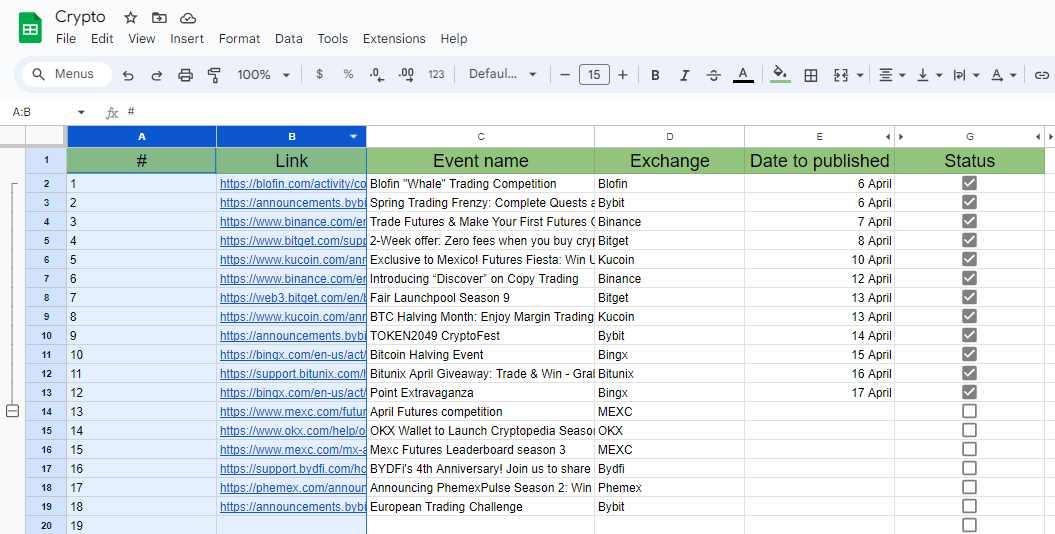Image resolution: width=1055 pixels, height=534 pixels.
Task: Click the Undo arrow
Action: tap(128, 75)
